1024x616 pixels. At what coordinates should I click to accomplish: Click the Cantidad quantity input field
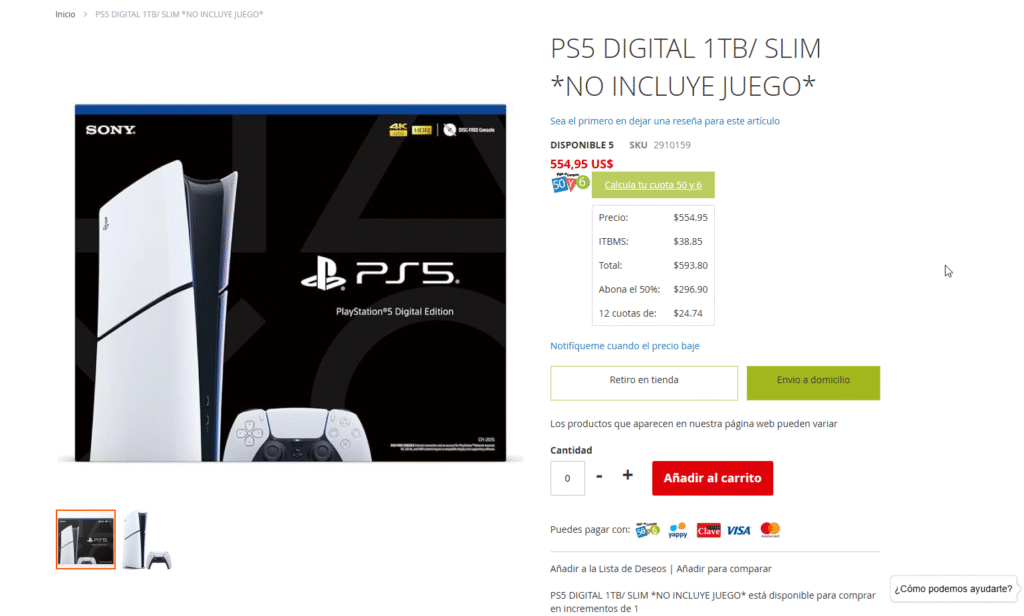[568, 478]
